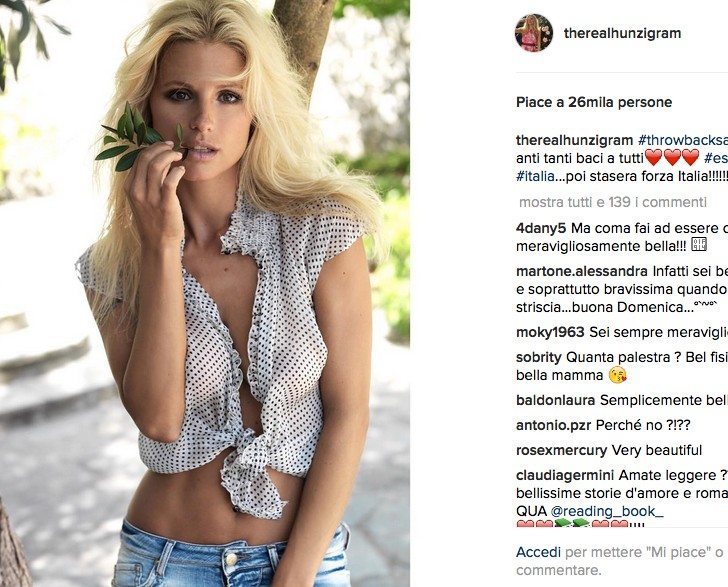Open the #es hashtag after hearts
The image size is (728, 587).
coord(716,158)
